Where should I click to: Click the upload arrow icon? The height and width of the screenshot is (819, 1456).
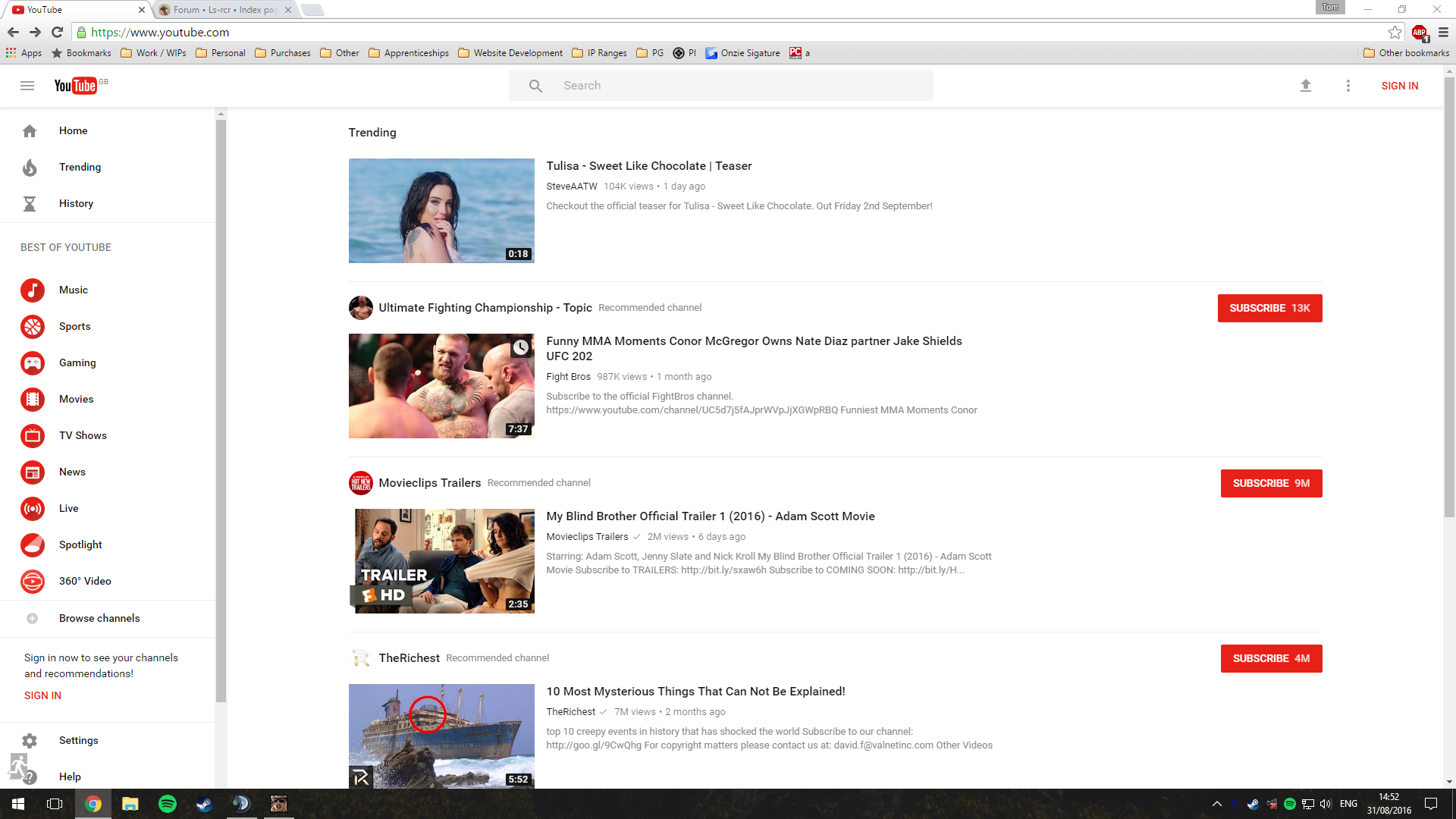pos(1306,86)
